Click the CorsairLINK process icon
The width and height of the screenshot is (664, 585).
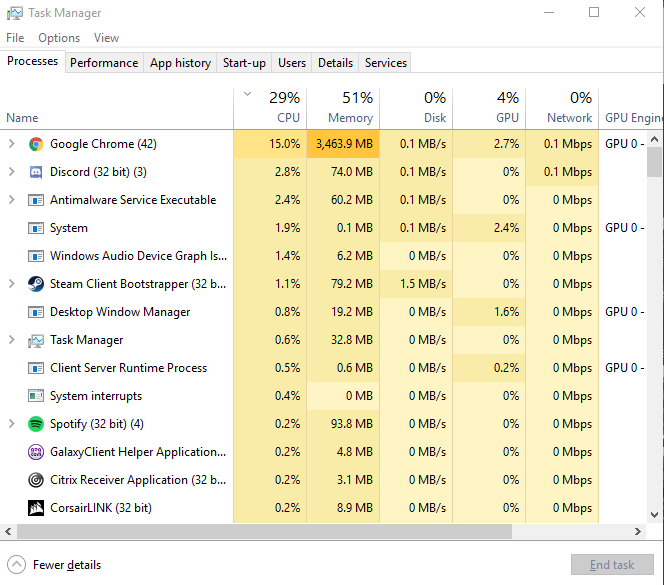[x=36, y=508]
